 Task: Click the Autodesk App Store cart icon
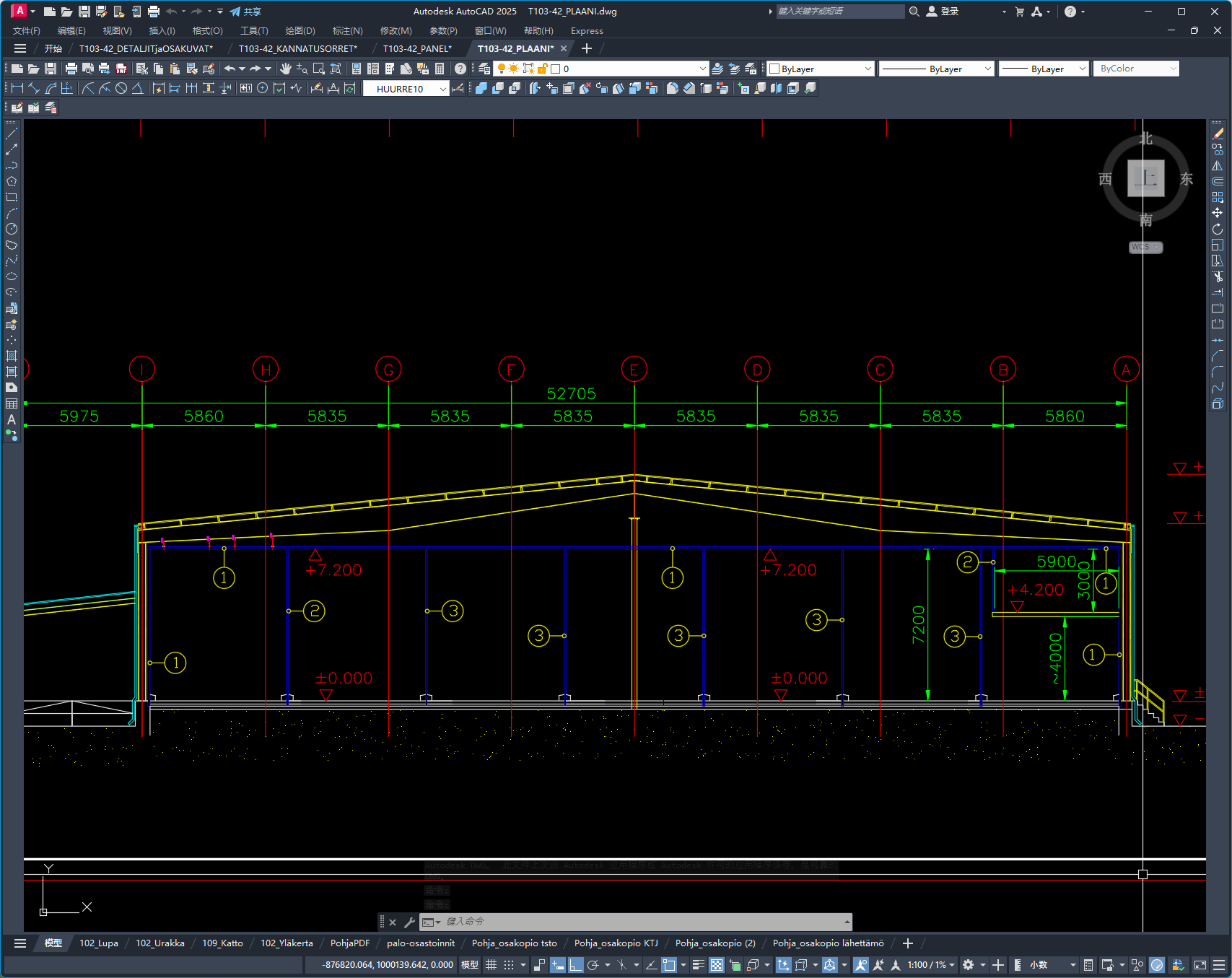tap(1019, 12)
